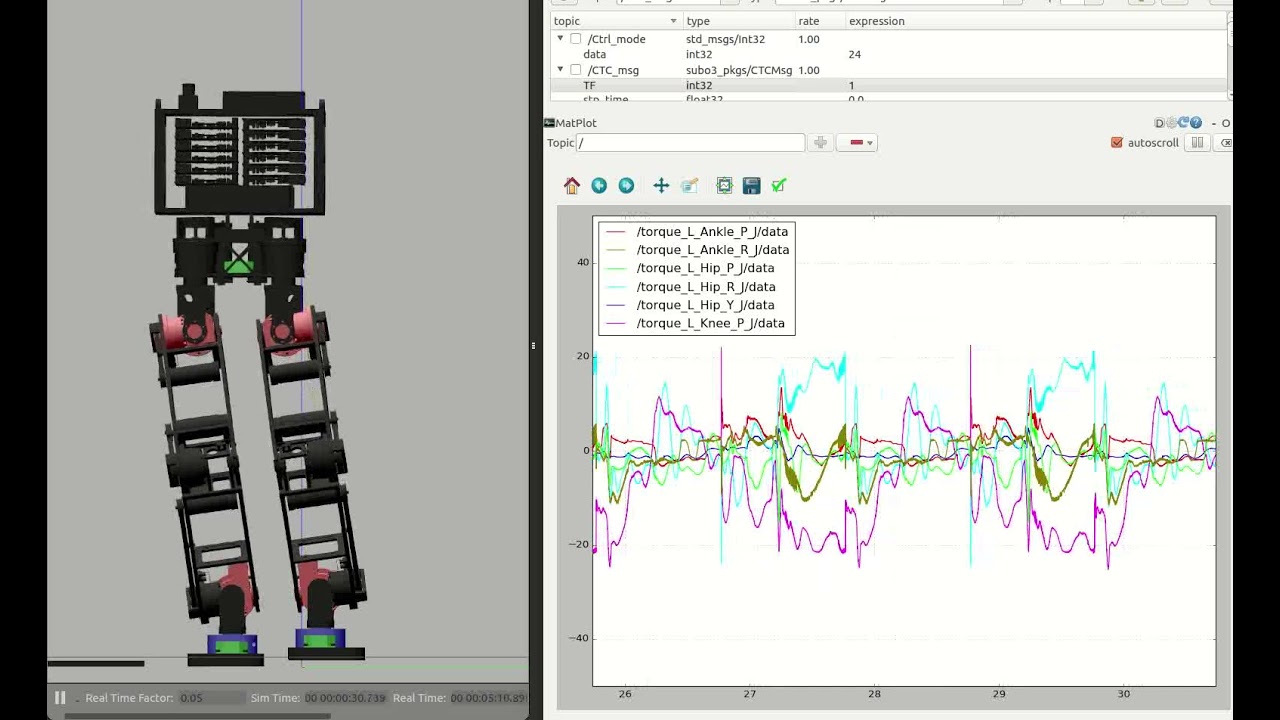The image size is (1280, 720).
Task: Focus the MatPlot Topic input field
Action: (691, 143)
